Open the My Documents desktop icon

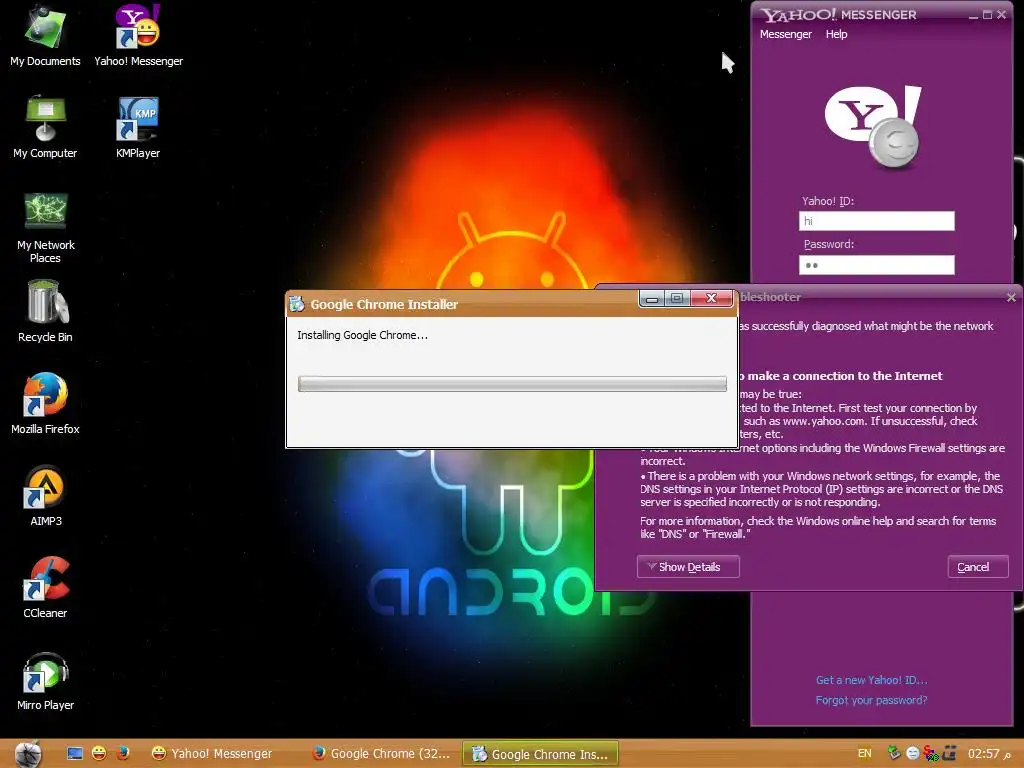click(x=45, y=36)
